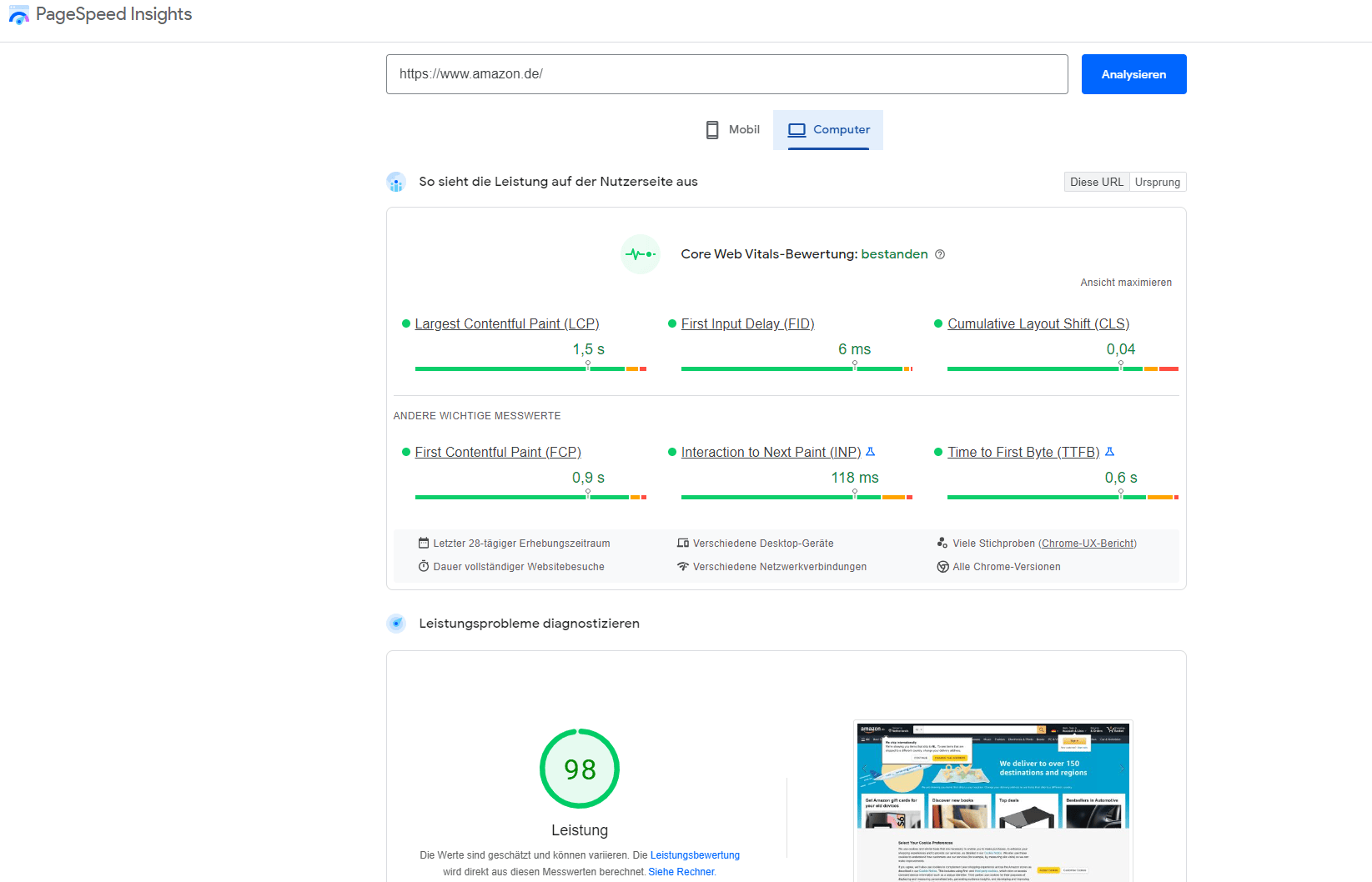Click the FID value 6 ms
The height and width of the screenshot is (882, 1372).
tap(855, 349)
